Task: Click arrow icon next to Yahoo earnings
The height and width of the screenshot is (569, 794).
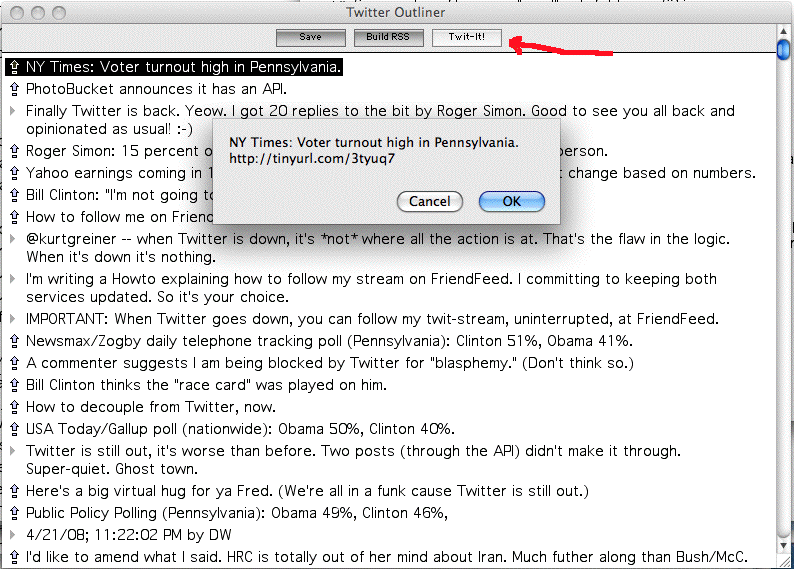Action: (14, 173)
